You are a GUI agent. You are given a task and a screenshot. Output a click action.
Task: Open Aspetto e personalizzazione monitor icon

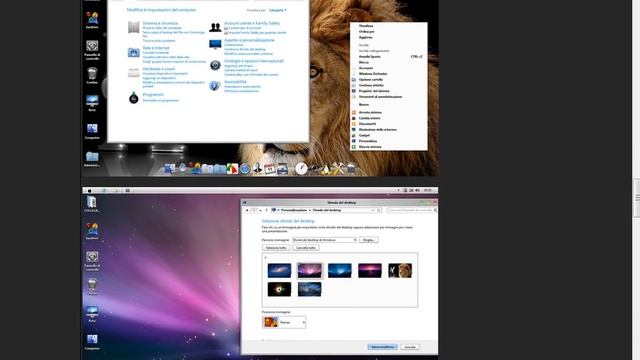tap(215, 44)
